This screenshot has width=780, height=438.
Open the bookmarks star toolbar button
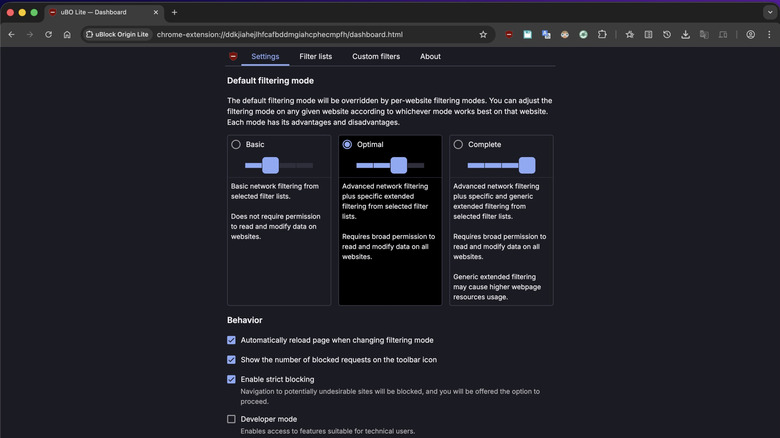pyautogui.click(x=630, y=34)
